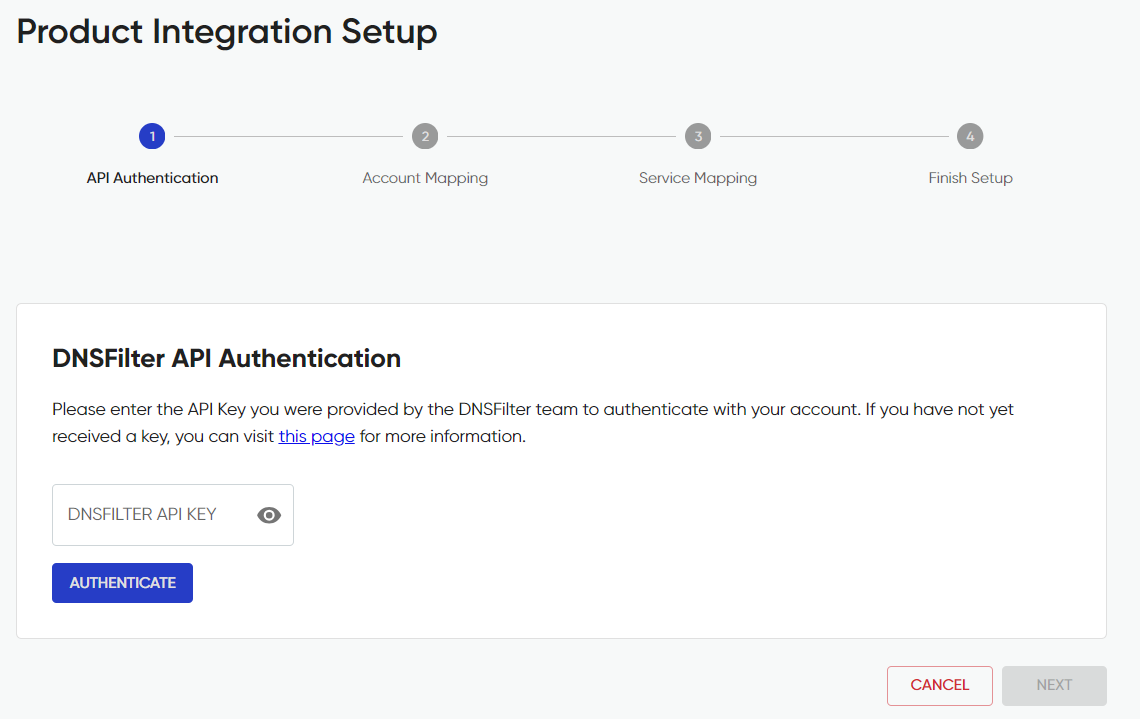Click inside the DNSFILTER API KEY field

(x=150, y=514)
